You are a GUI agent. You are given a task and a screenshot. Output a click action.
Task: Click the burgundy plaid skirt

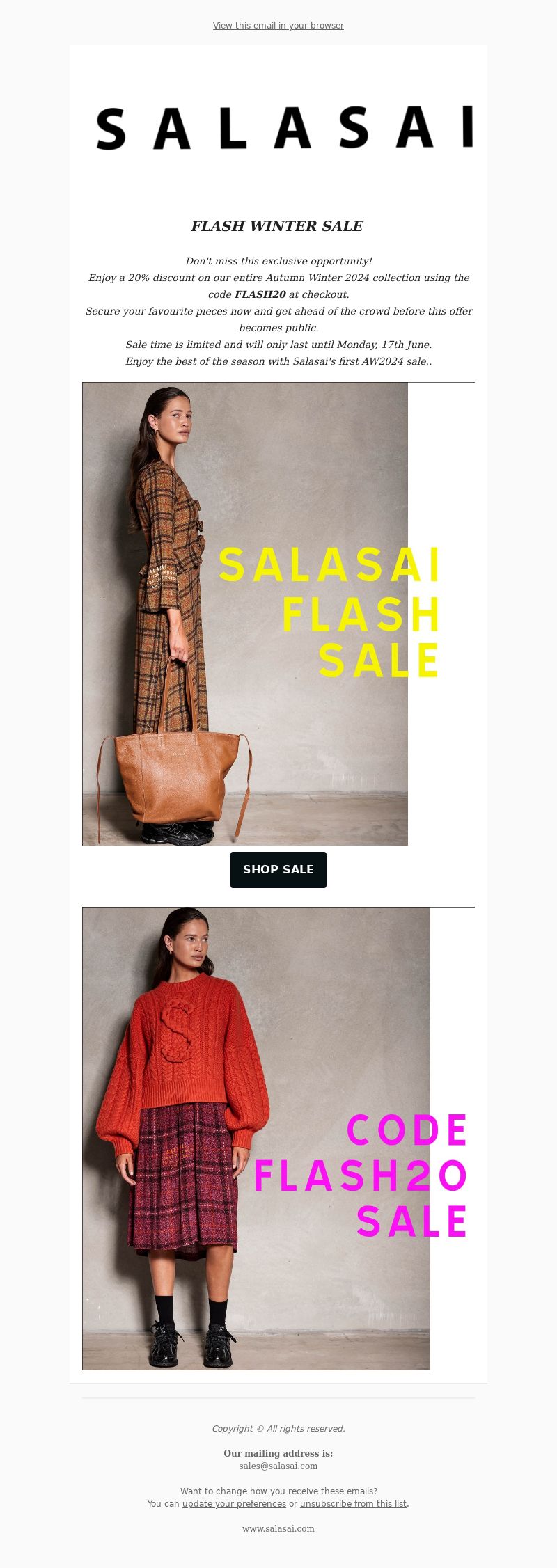tap(185, 1176)
